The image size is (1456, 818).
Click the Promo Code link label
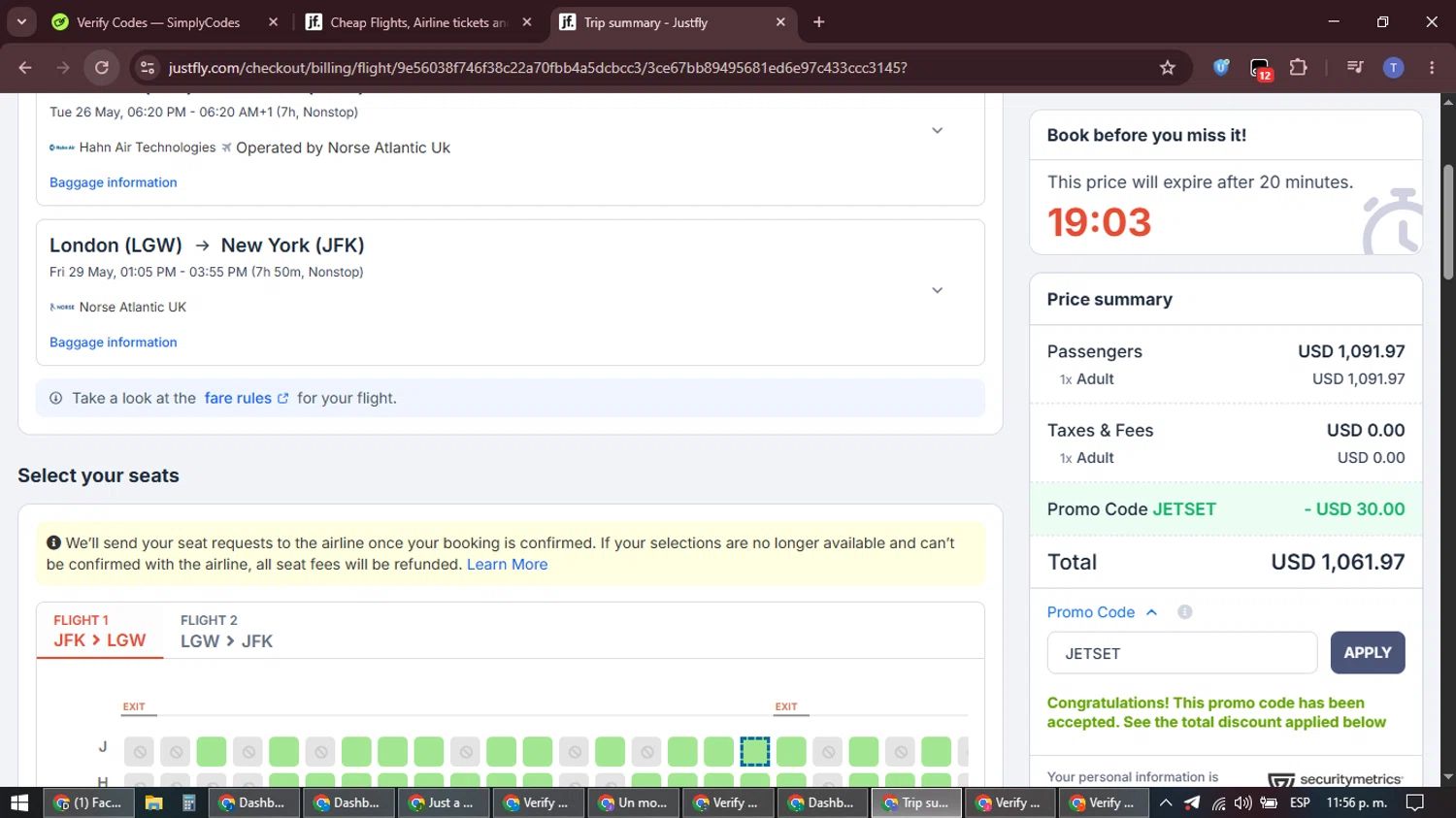[1090, 612]
